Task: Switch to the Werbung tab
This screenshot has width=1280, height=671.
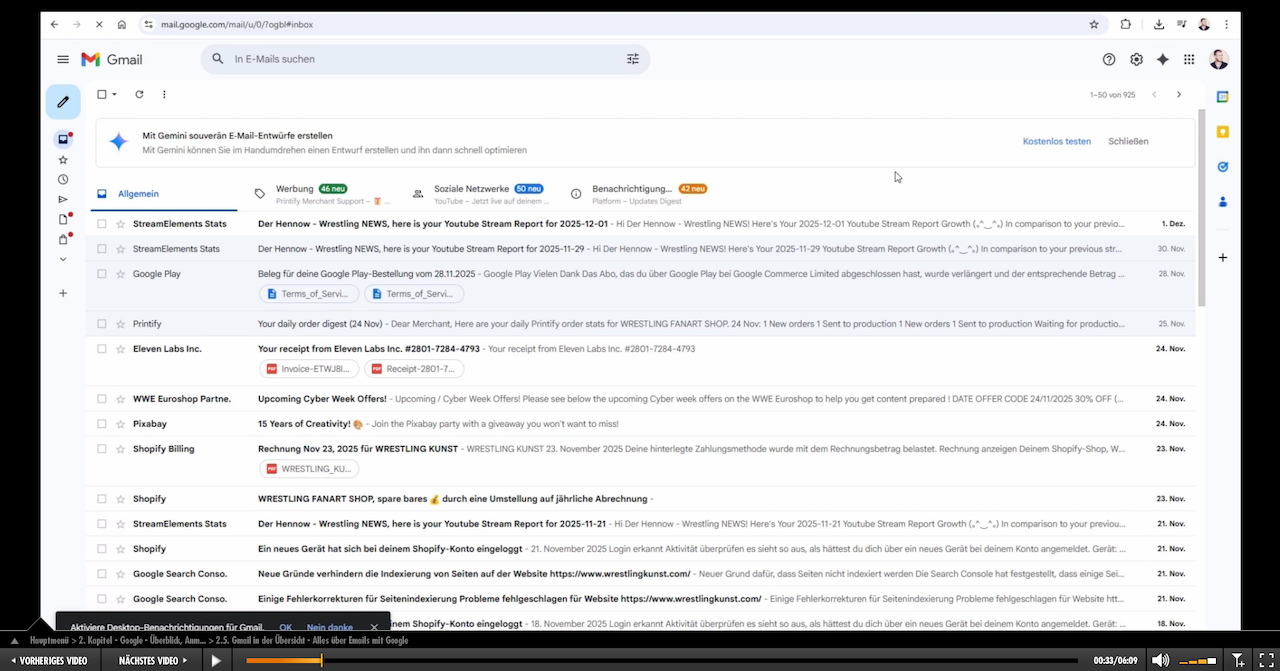Action: 295,189
